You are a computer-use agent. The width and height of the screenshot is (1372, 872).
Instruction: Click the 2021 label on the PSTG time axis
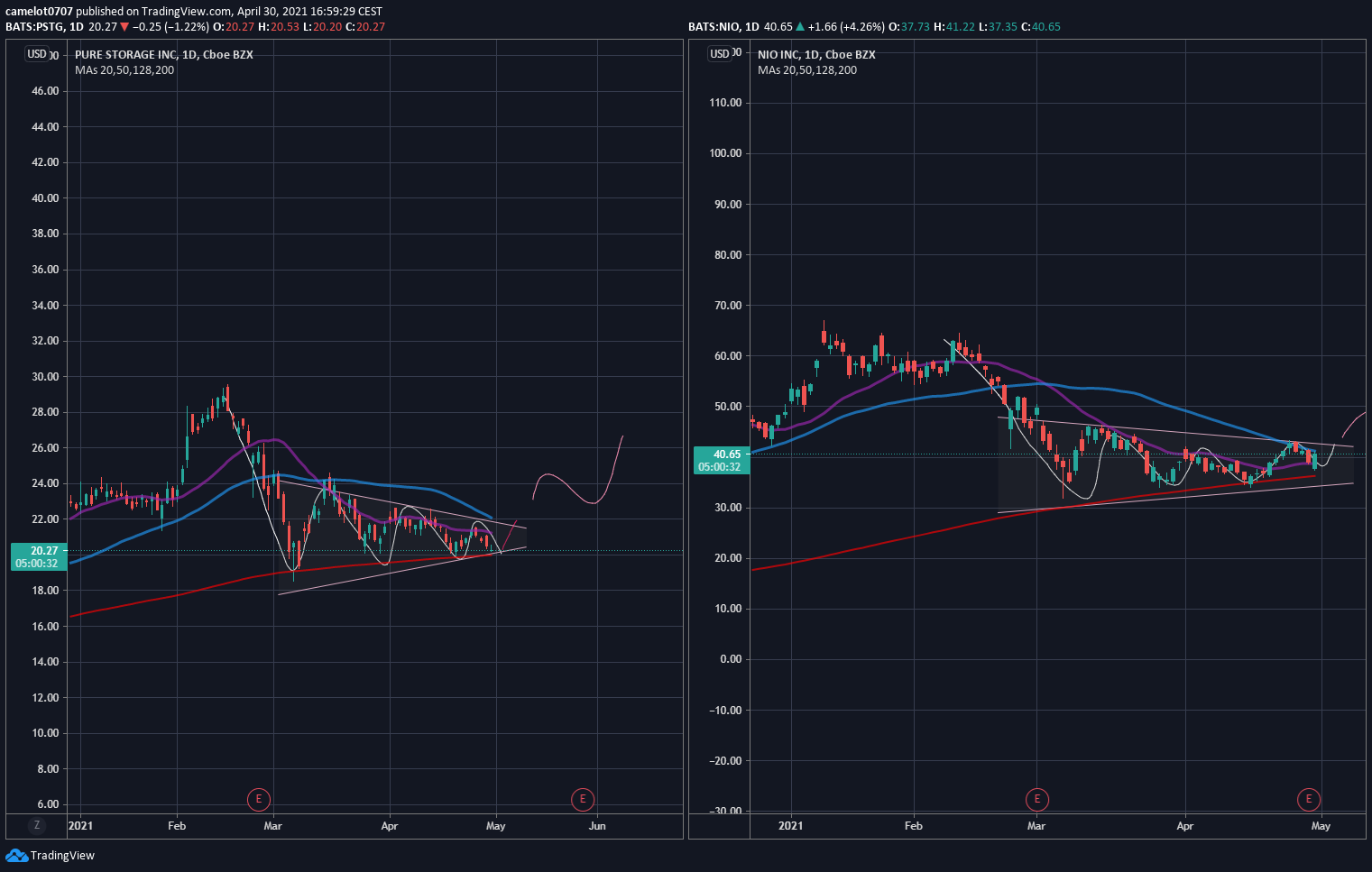[x=80, y=826]
